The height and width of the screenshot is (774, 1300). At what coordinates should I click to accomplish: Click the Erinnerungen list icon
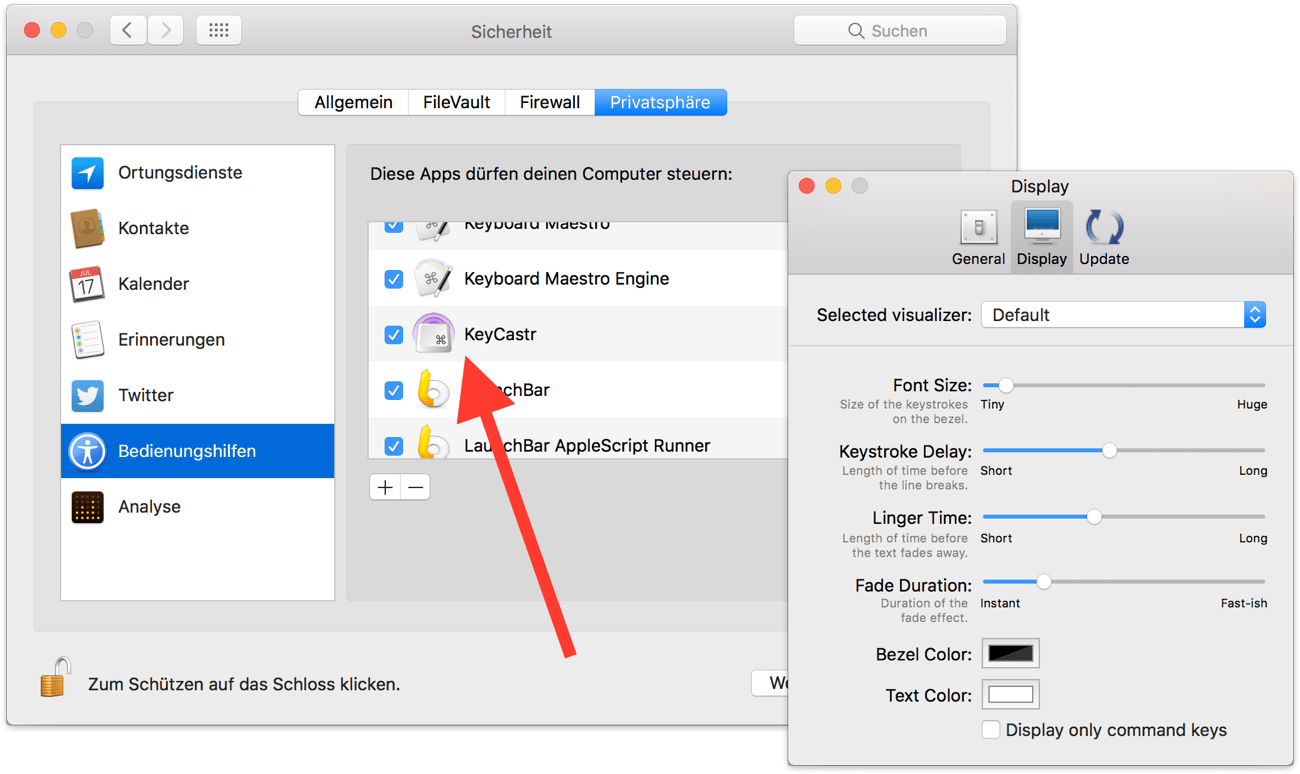pos(87,340)
